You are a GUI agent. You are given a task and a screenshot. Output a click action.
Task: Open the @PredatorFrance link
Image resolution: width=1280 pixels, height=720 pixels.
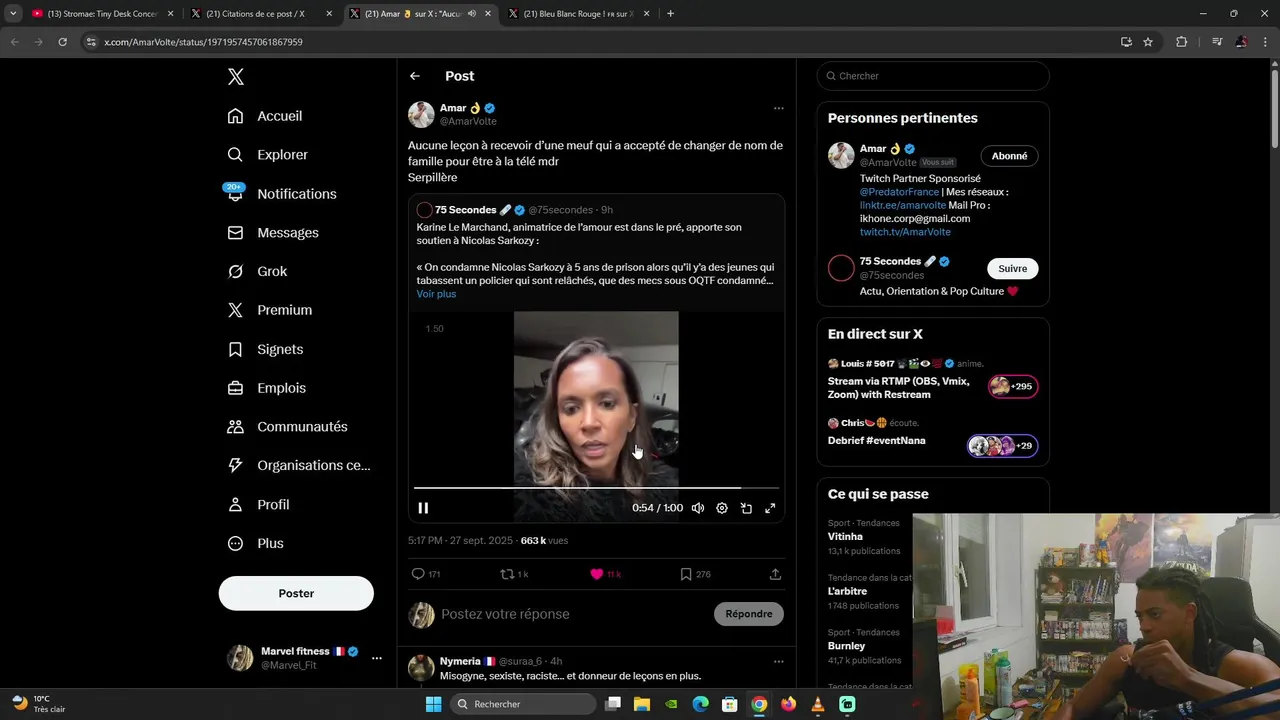pyautogui.click(x=899, y=192)
